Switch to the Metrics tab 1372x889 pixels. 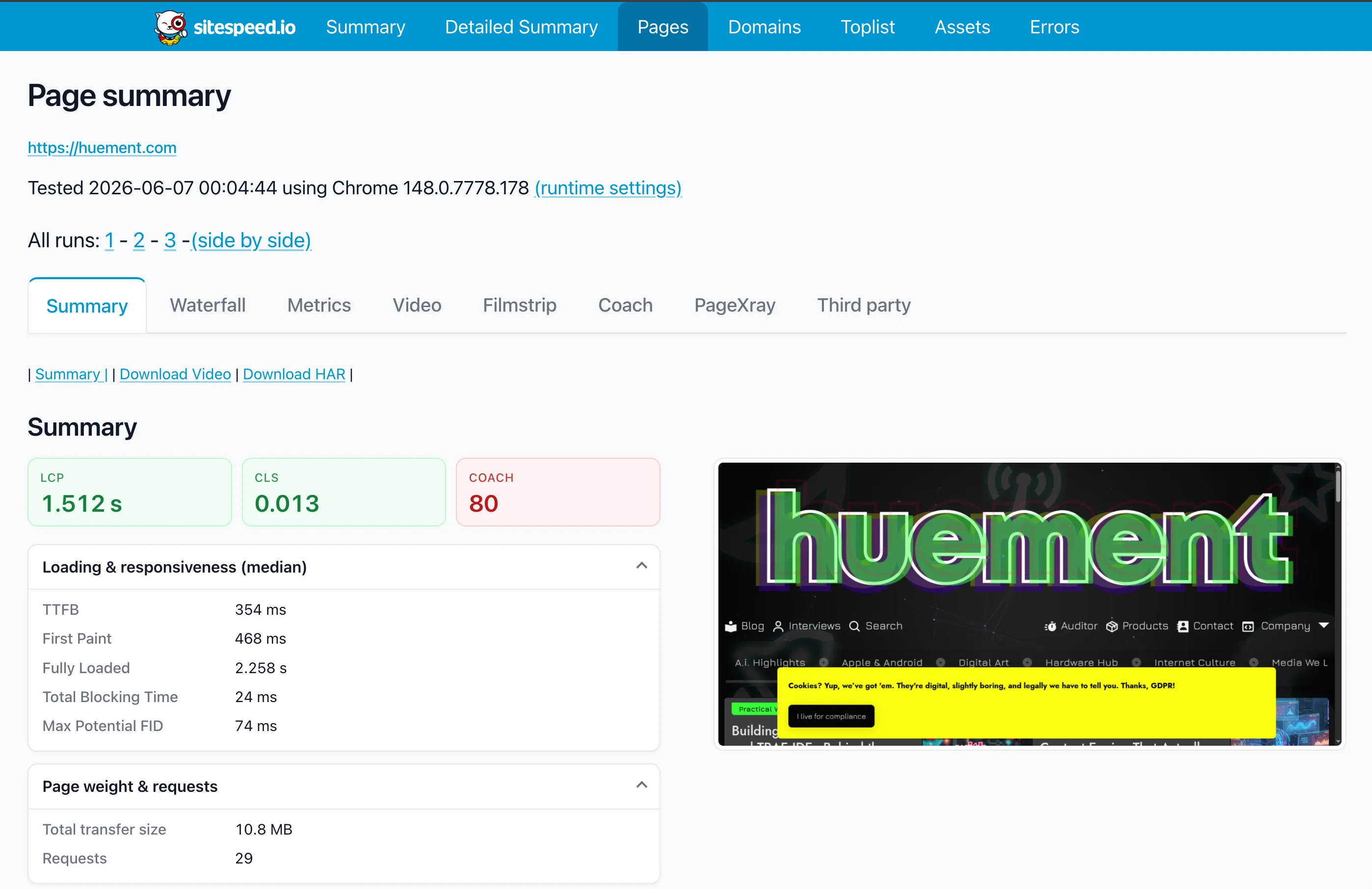319,305
